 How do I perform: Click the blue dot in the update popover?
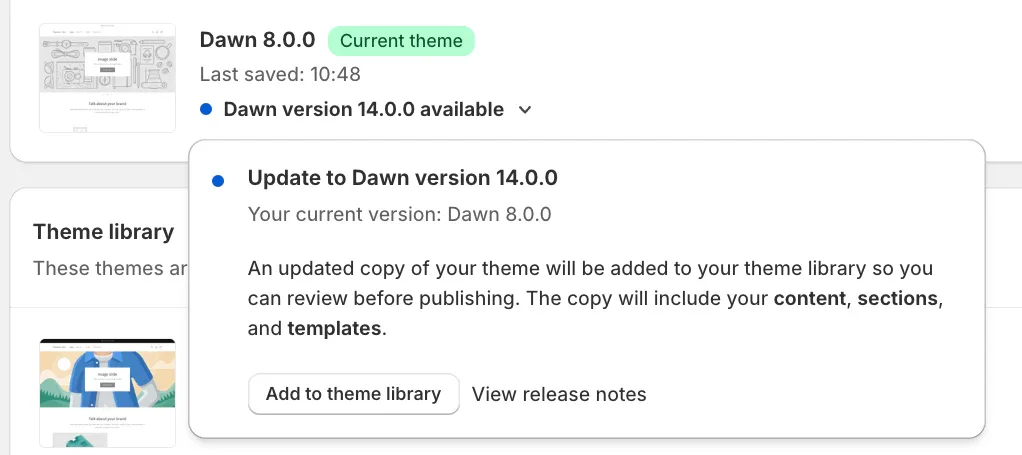[218, 181]
